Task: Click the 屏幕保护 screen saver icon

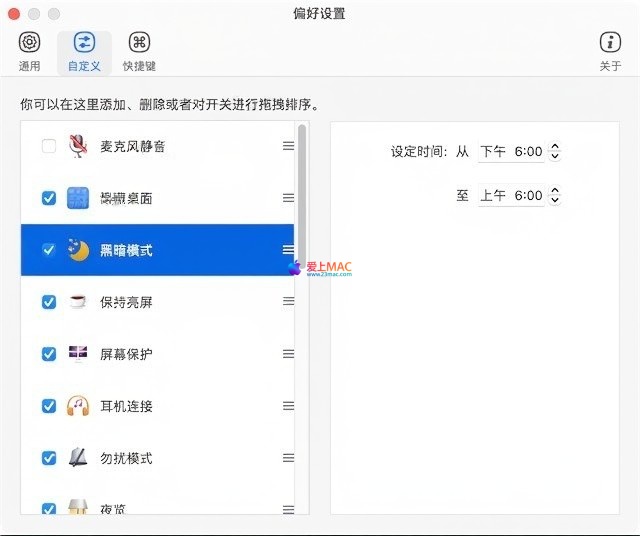Action: [78, 354]
